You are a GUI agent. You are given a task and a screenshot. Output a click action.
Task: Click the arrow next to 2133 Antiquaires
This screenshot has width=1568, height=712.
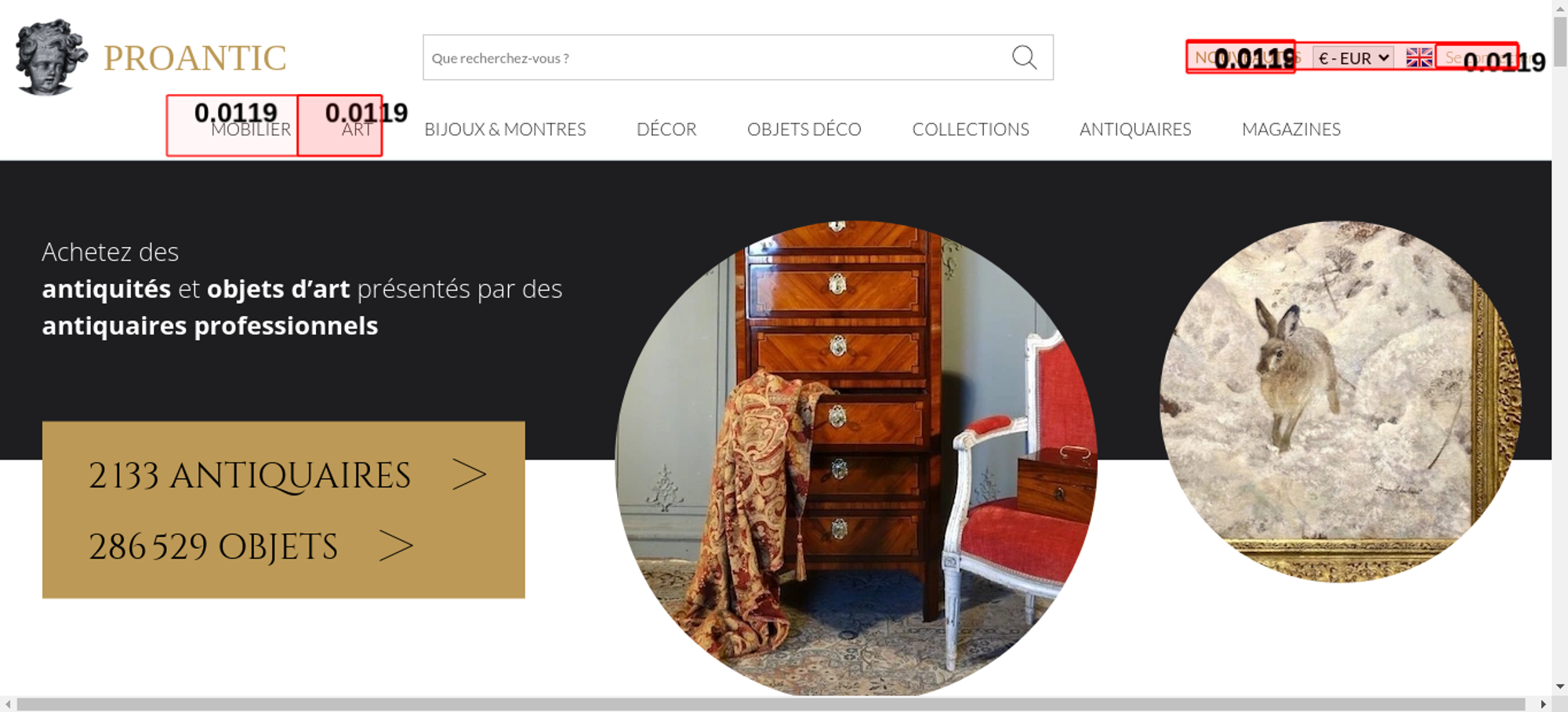tap(470, 475)
